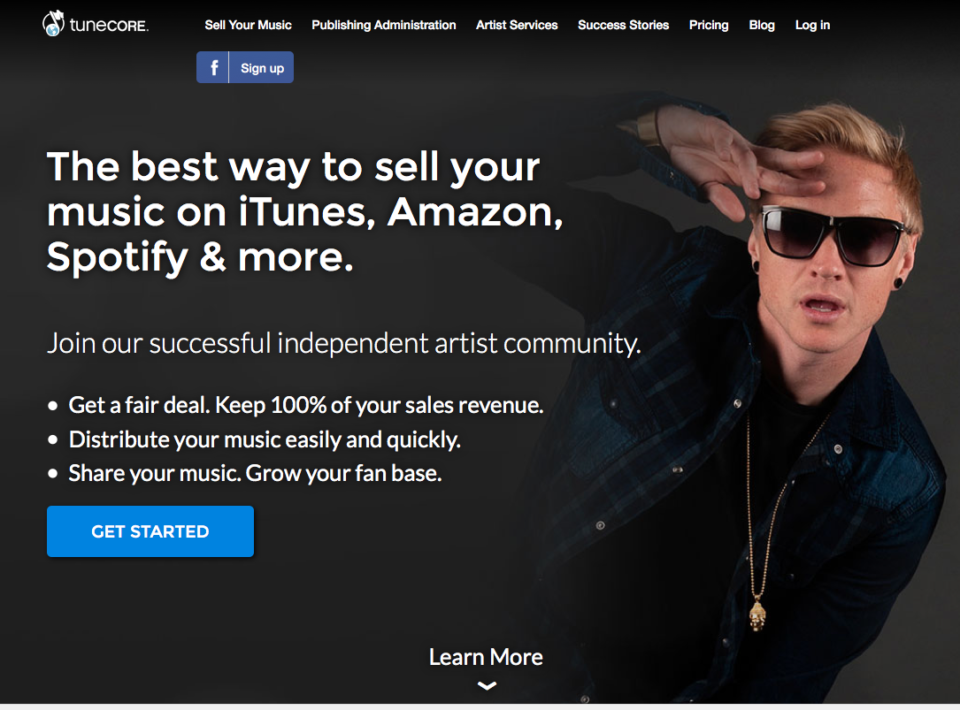The height and width of the screenshot is (710, 960).
Task: Click Join our successful independent artist community text
Action: 344,343
